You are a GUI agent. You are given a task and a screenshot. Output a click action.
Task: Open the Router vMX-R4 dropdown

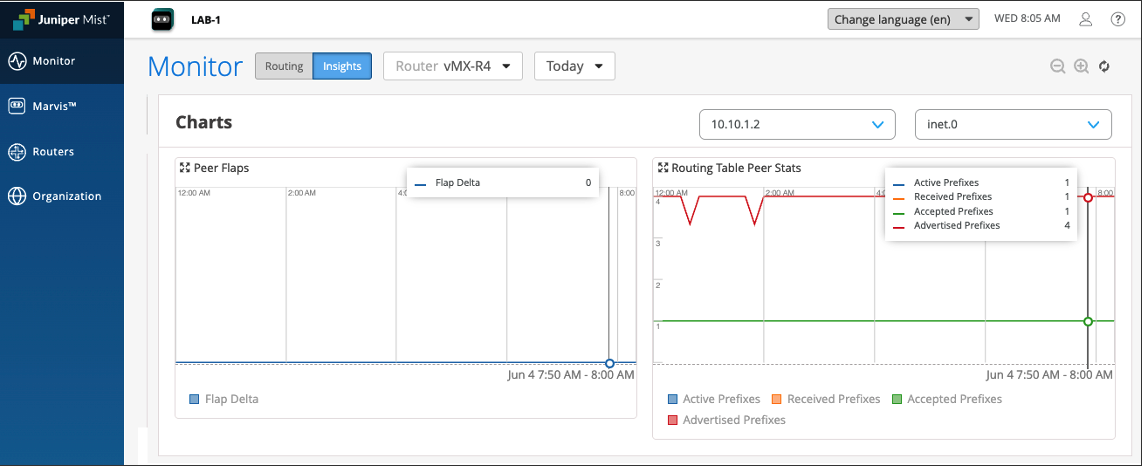point(453,66)
